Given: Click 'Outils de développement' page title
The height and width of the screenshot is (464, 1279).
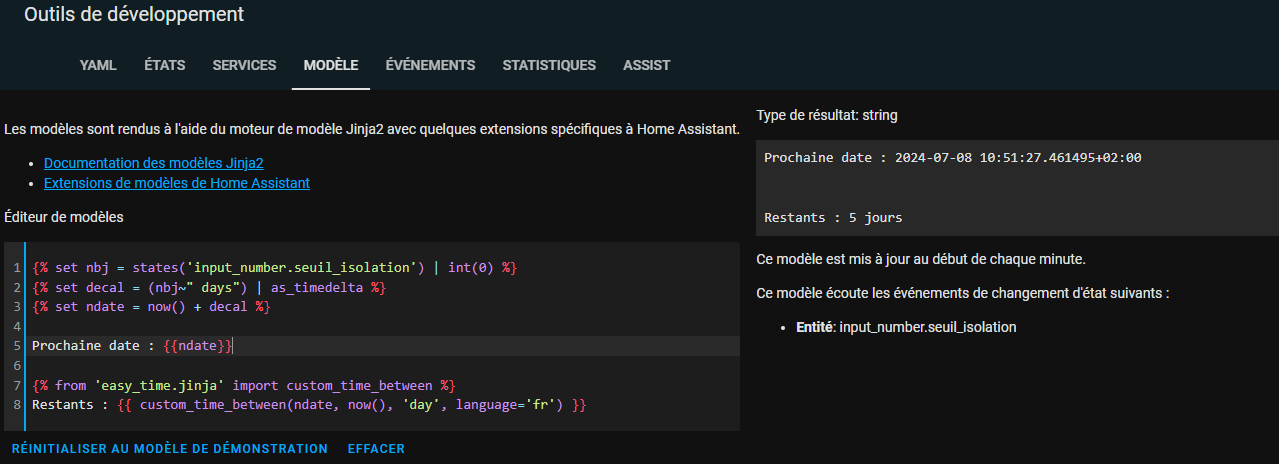Looking at the screenshot, I should 134,14.
